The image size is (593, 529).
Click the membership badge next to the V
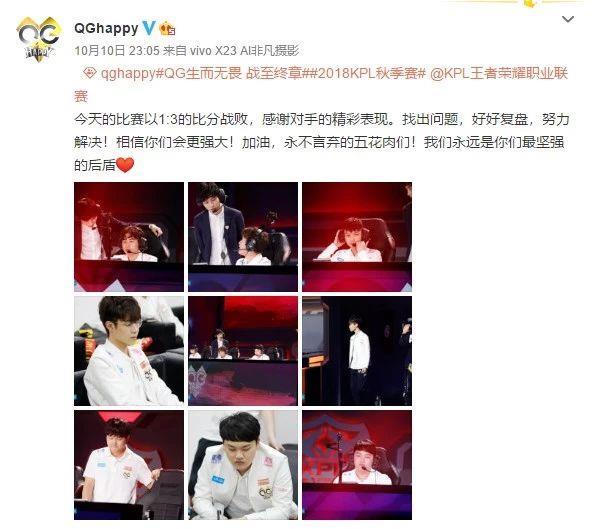[x=167, y=29]
